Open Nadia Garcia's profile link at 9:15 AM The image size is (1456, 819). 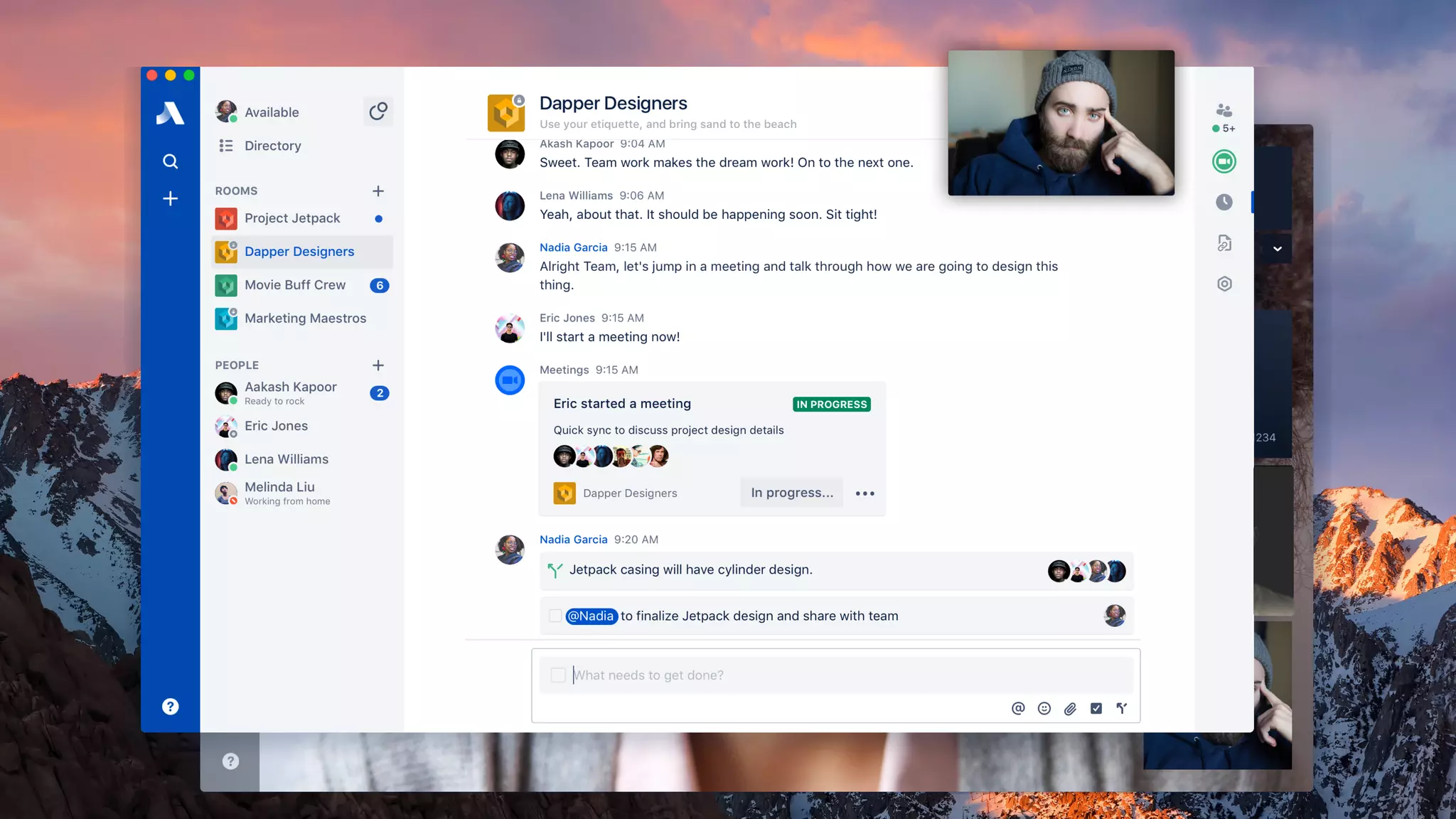[x=573, y=247]
